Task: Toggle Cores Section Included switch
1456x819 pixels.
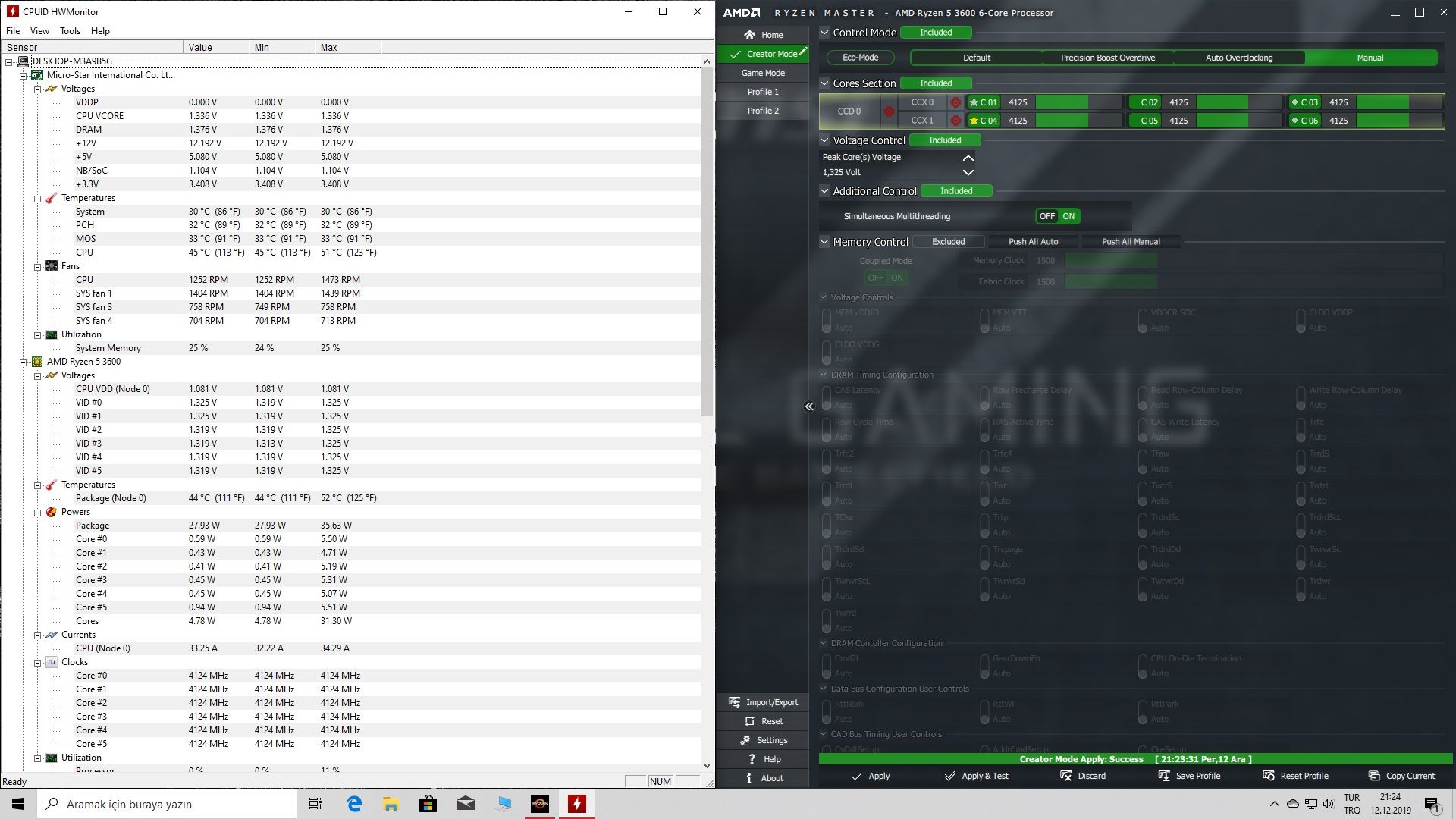Action: 936,83
